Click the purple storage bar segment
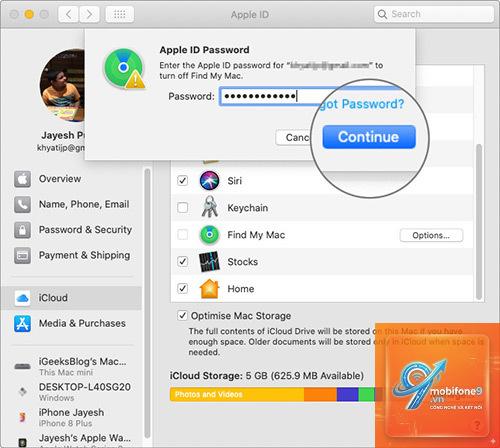Image resolution: width=500 pixels, height=448 pixels. (x=348, y=394)
